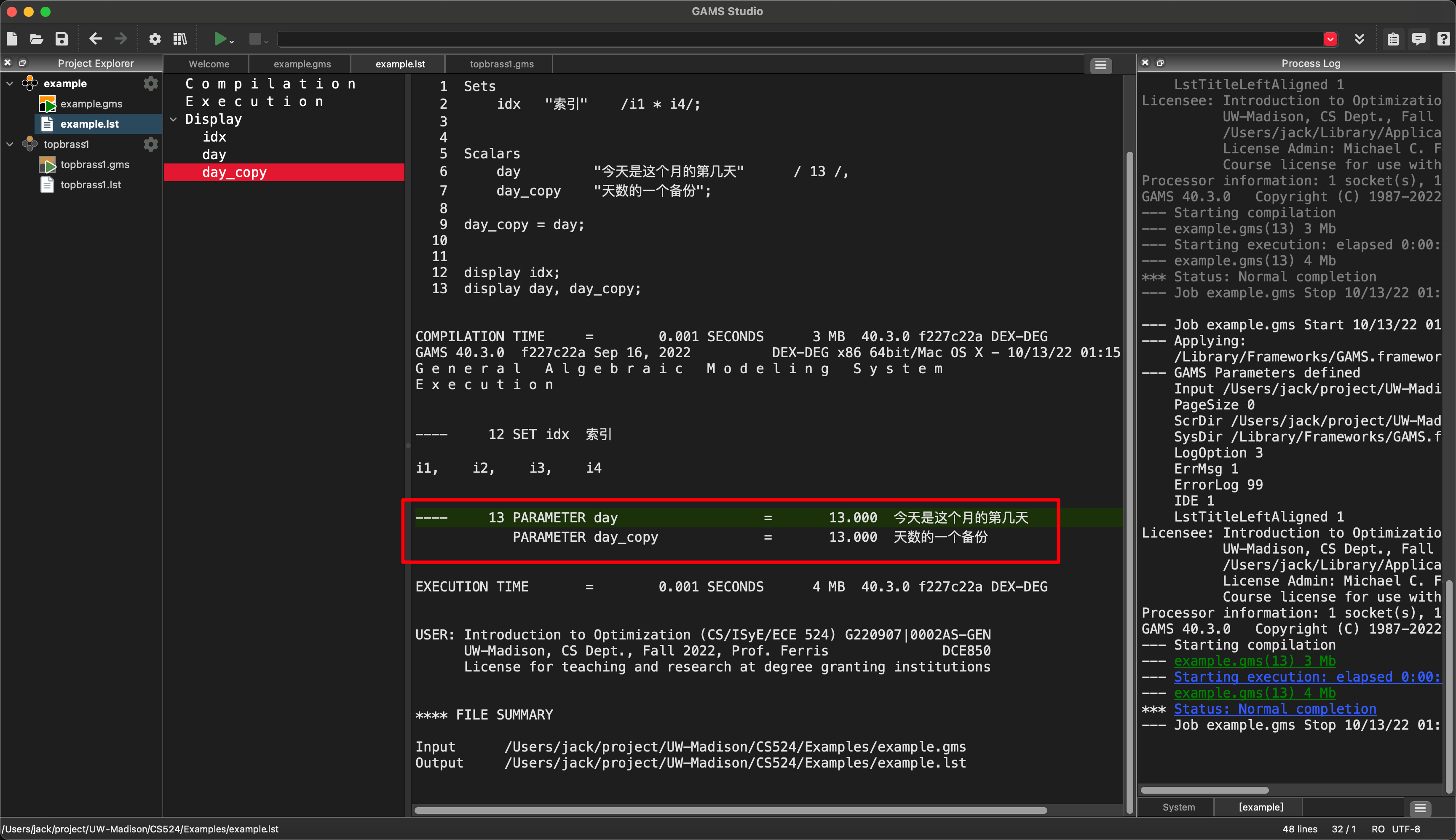Open the editor tabs list menu button
The height and width of the screenshot is (840, 1456).
[x=1101, y=65]
